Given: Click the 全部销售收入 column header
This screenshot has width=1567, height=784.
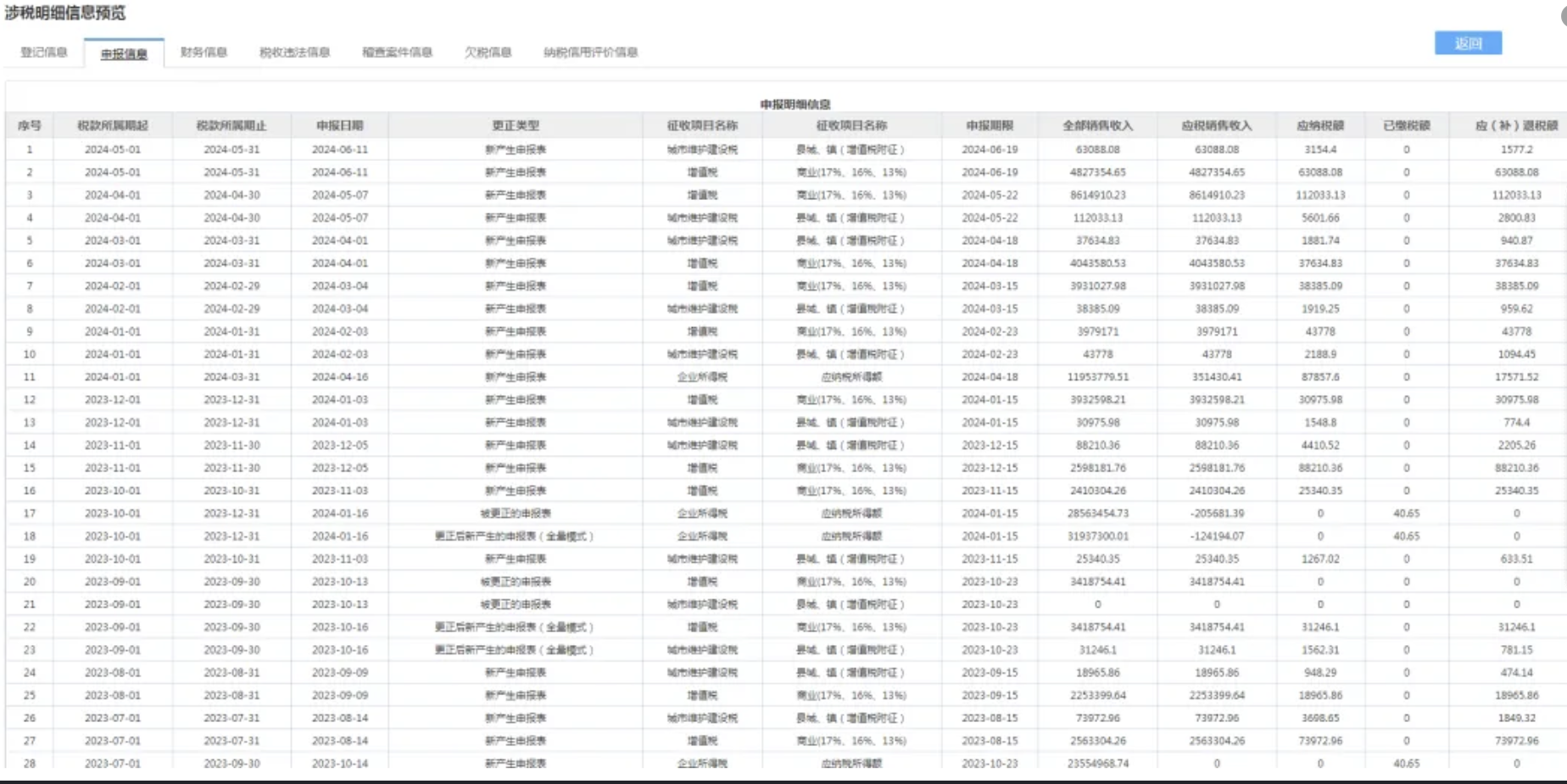Looking at the screenshot, I should 1097,125.
